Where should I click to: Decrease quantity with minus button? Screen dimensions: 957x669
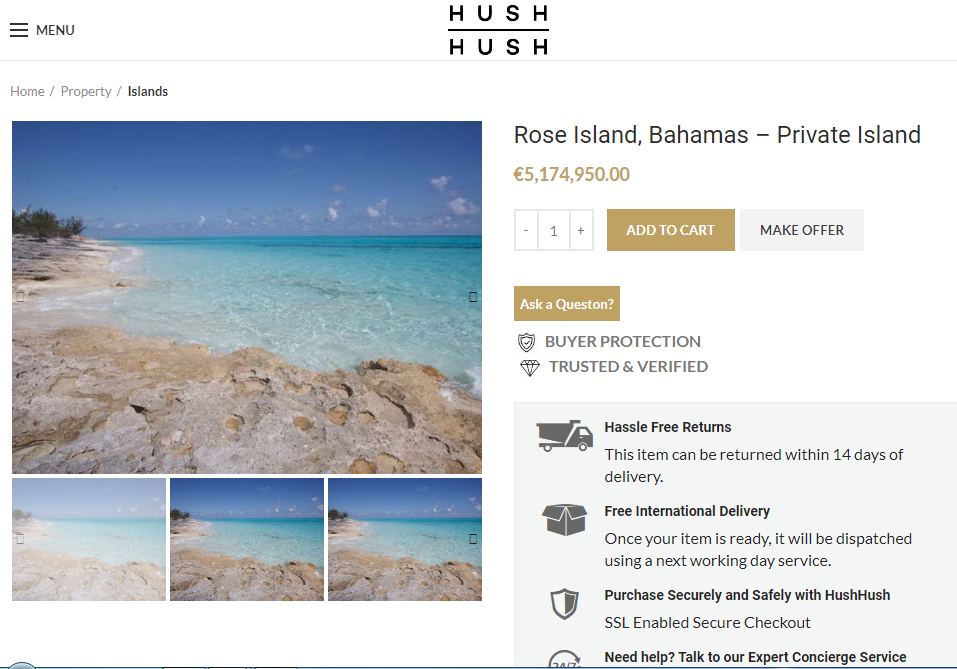(527, 230)
